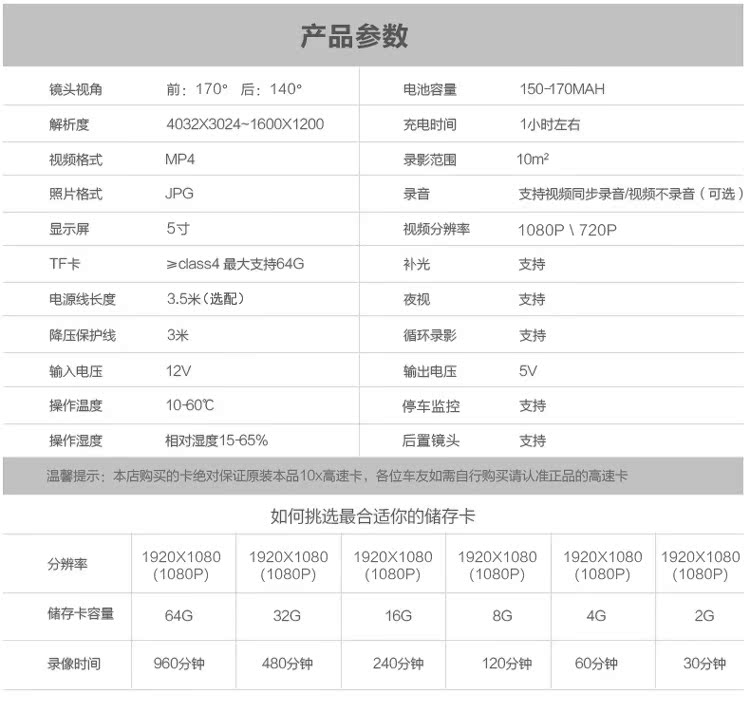This screenshot has width=750, height=712.
Task: Select the 相对湿度15-65% value
Action: 216,440
